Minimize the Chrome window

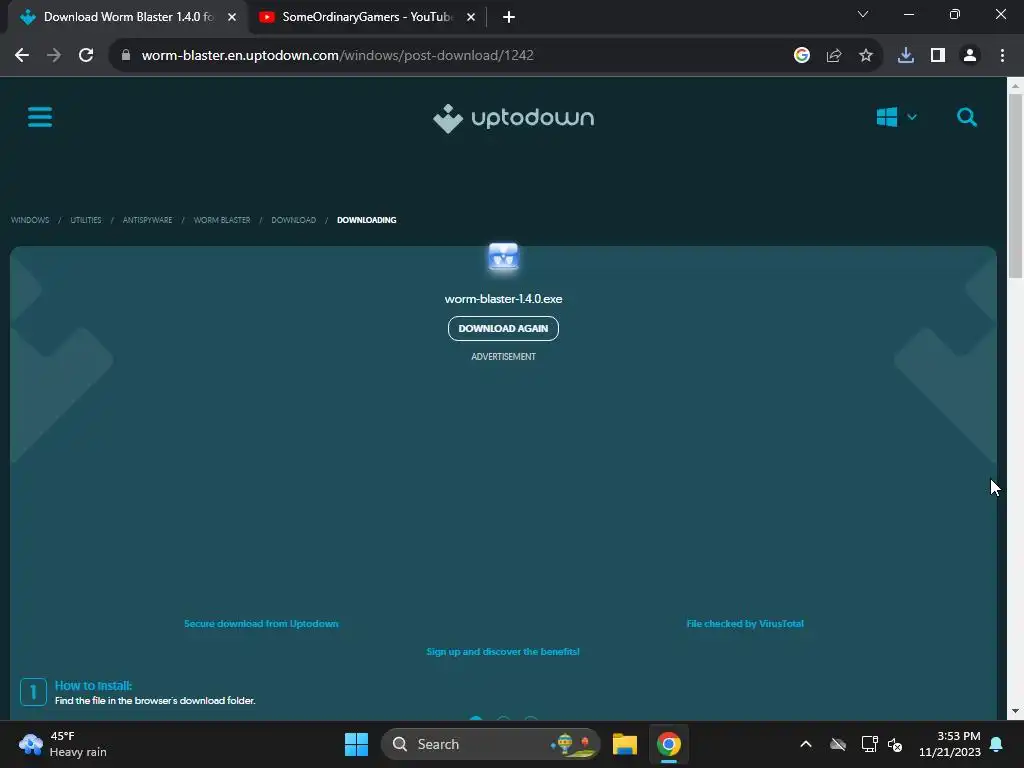coord(908,14)
